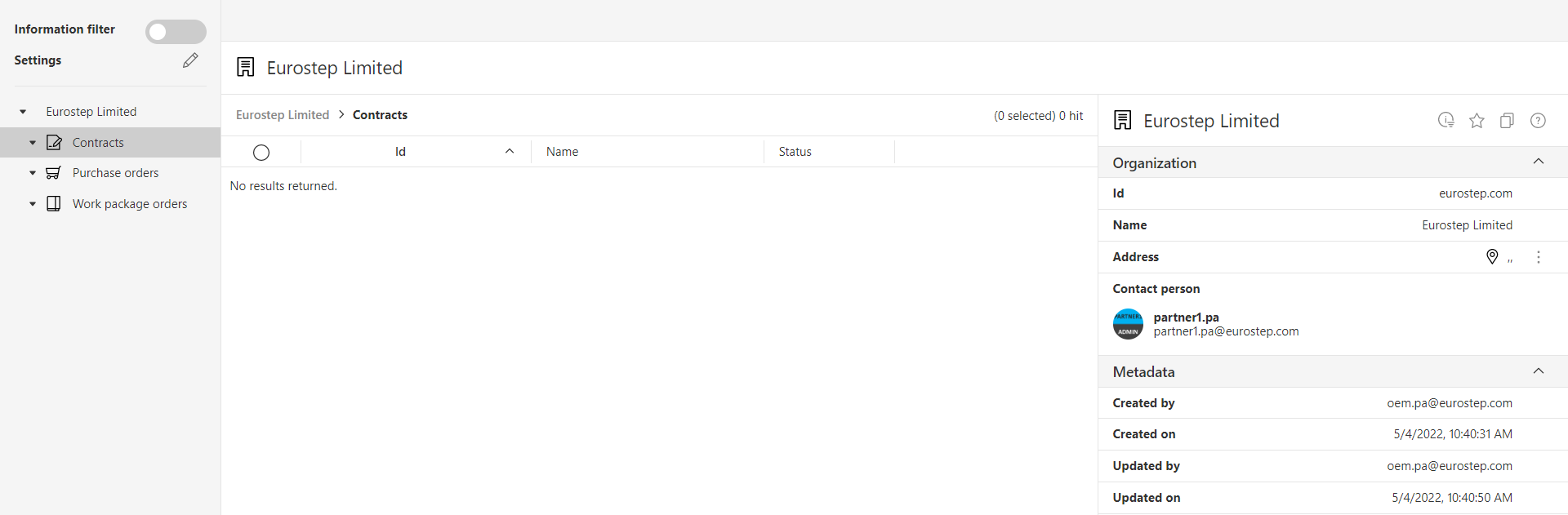Select Contracts in the navigation tree

(x=98, y=143)
